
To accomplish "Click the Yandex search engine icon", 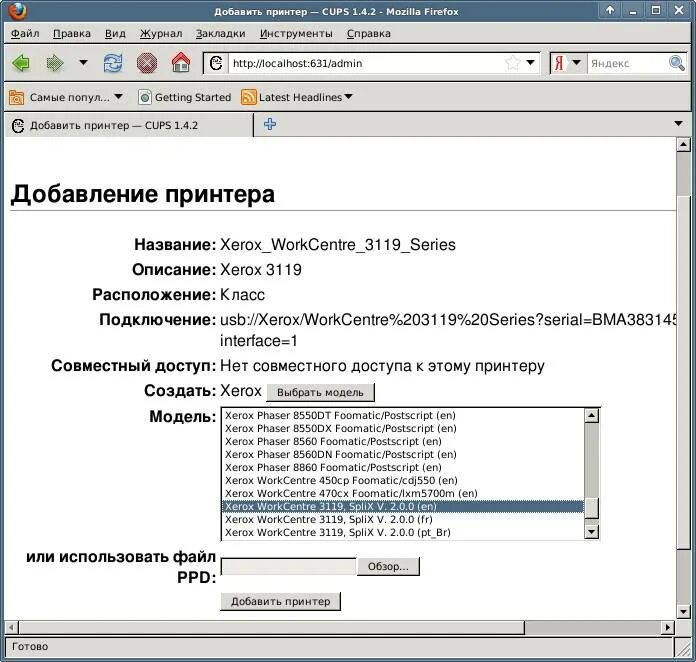I will click(559, 63).
